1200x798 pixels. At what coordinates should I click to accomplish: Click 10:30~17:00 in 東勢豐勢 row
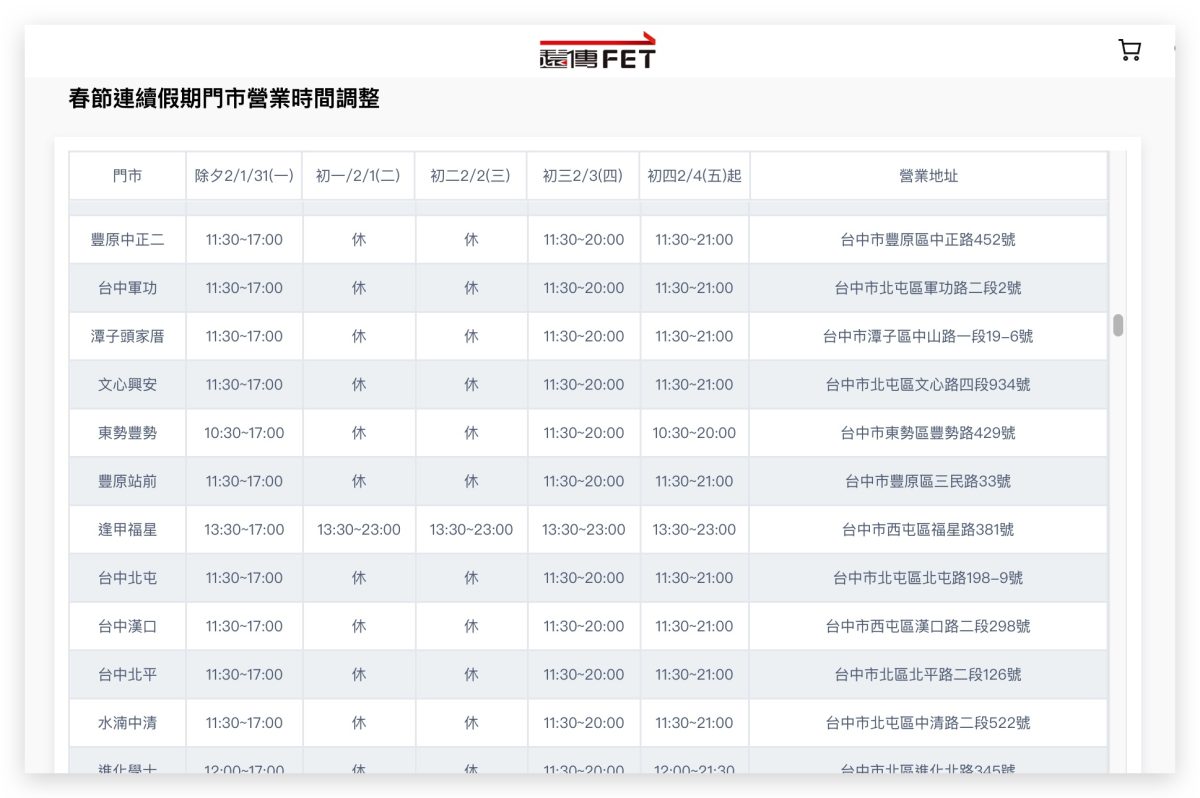pos(244,433)
